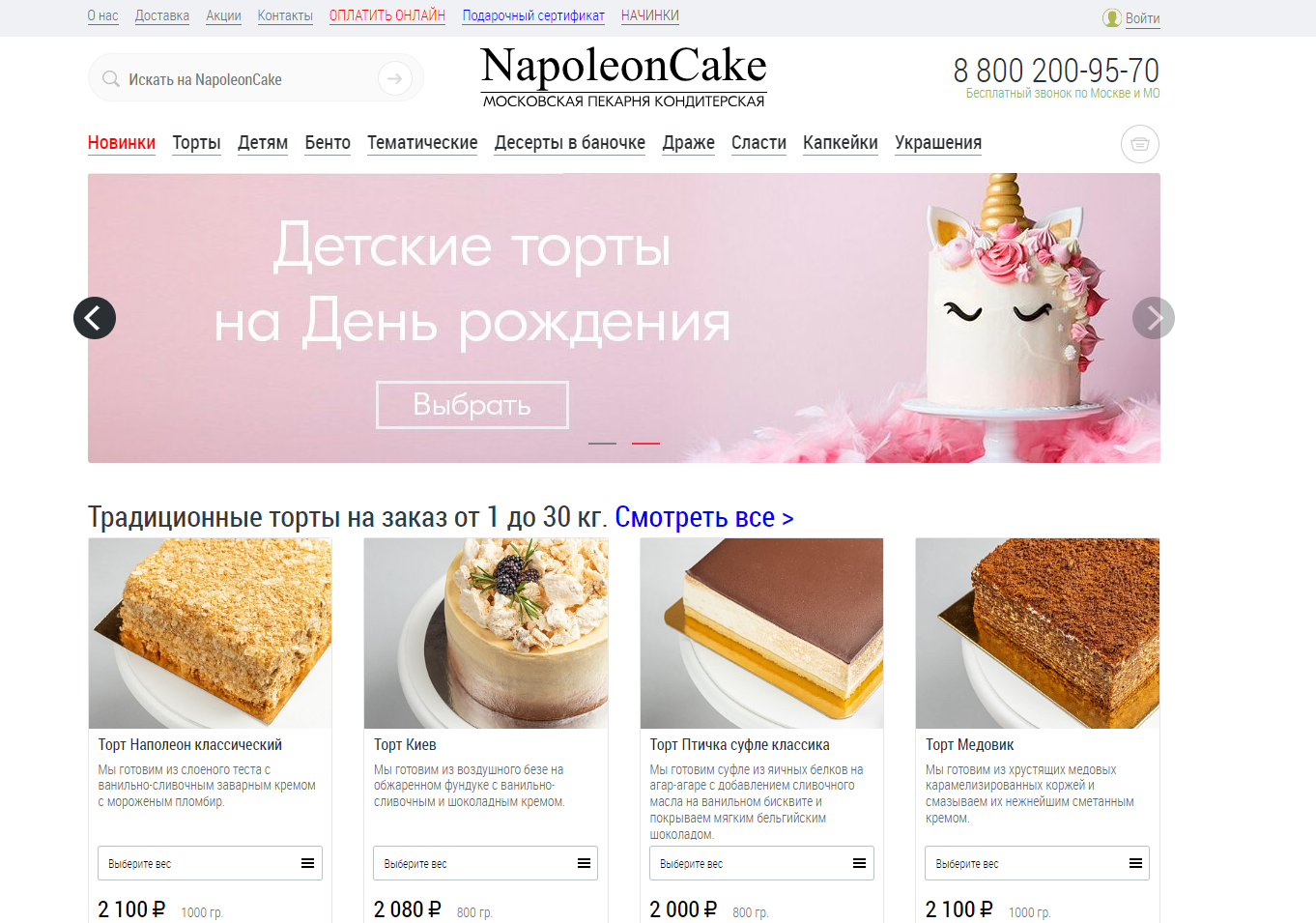Viewport: 1316px width, 923px height.
Task: Click the user avatar icon beside Войти
Action: point(1112,18)
